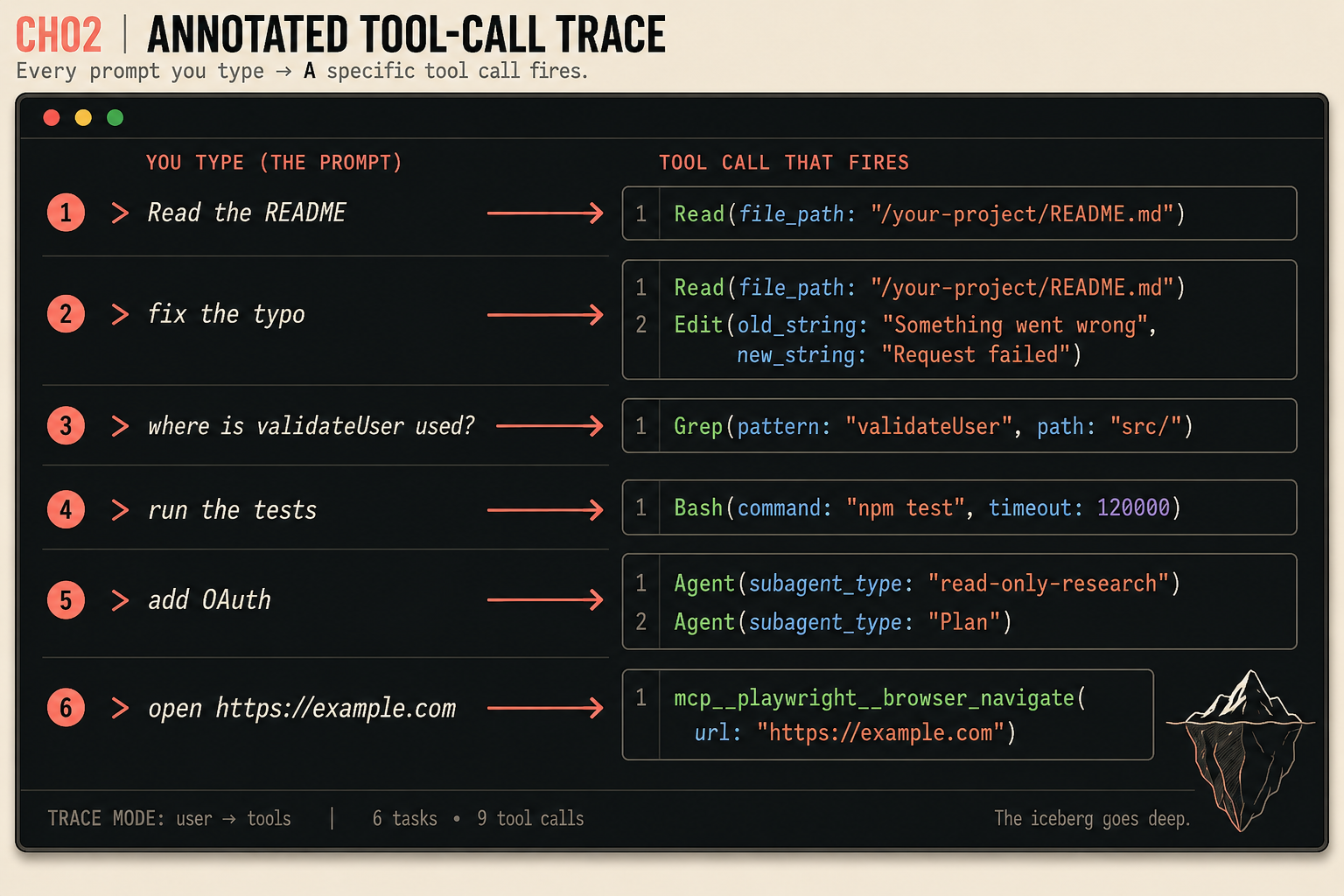The image size is (1344, 896).
Task: Click the yellow minimize dot in window header
Action: 83,117
